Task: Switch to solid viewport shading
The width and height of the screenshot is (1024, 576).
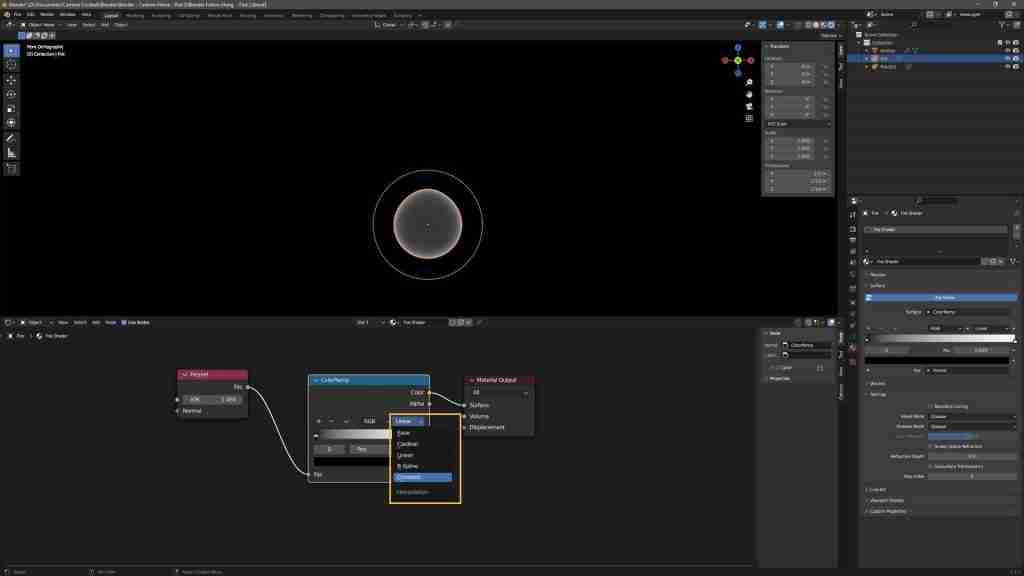Action: pos(816,25)
